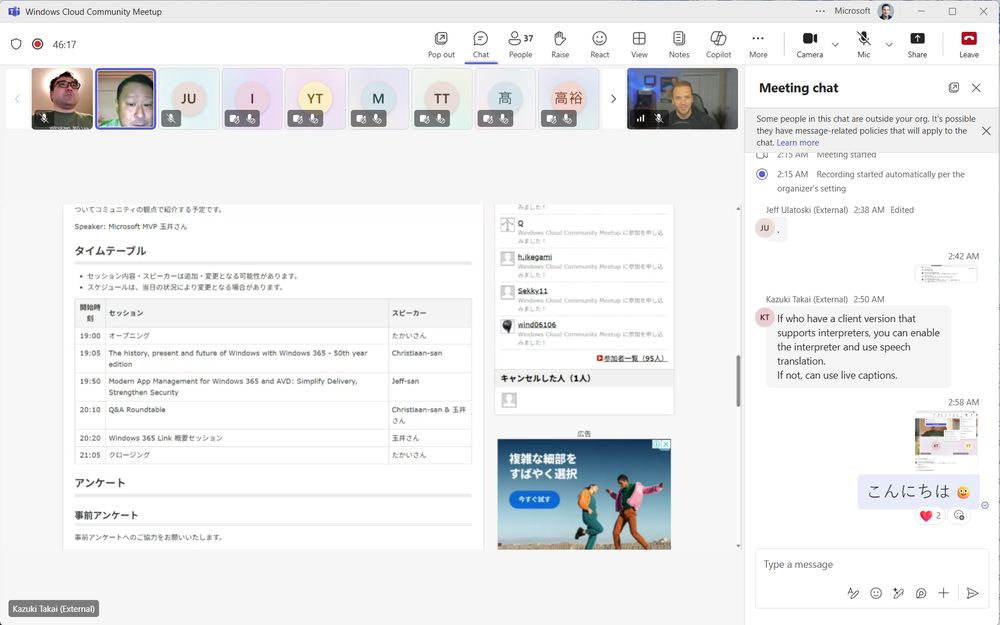Click the JU avatar in chat
The width and height of the screenshot is (1000, 625).
click(764, 228)
